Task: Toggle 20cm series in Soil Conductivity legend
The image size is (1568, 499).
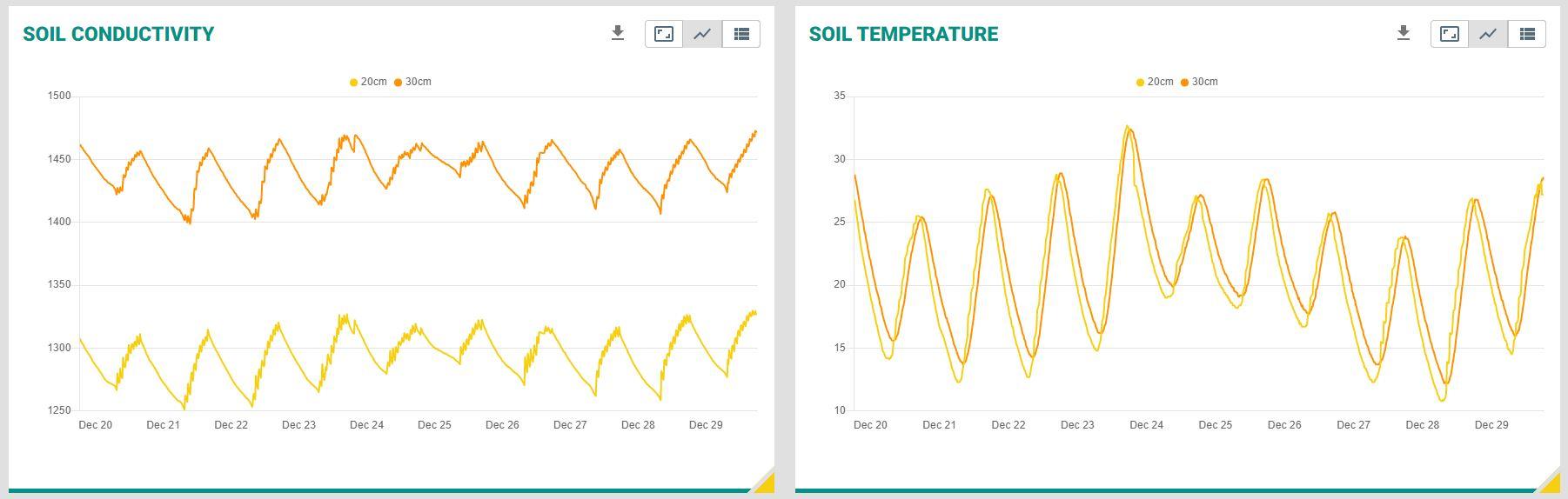Action: (x=368, y=82)
